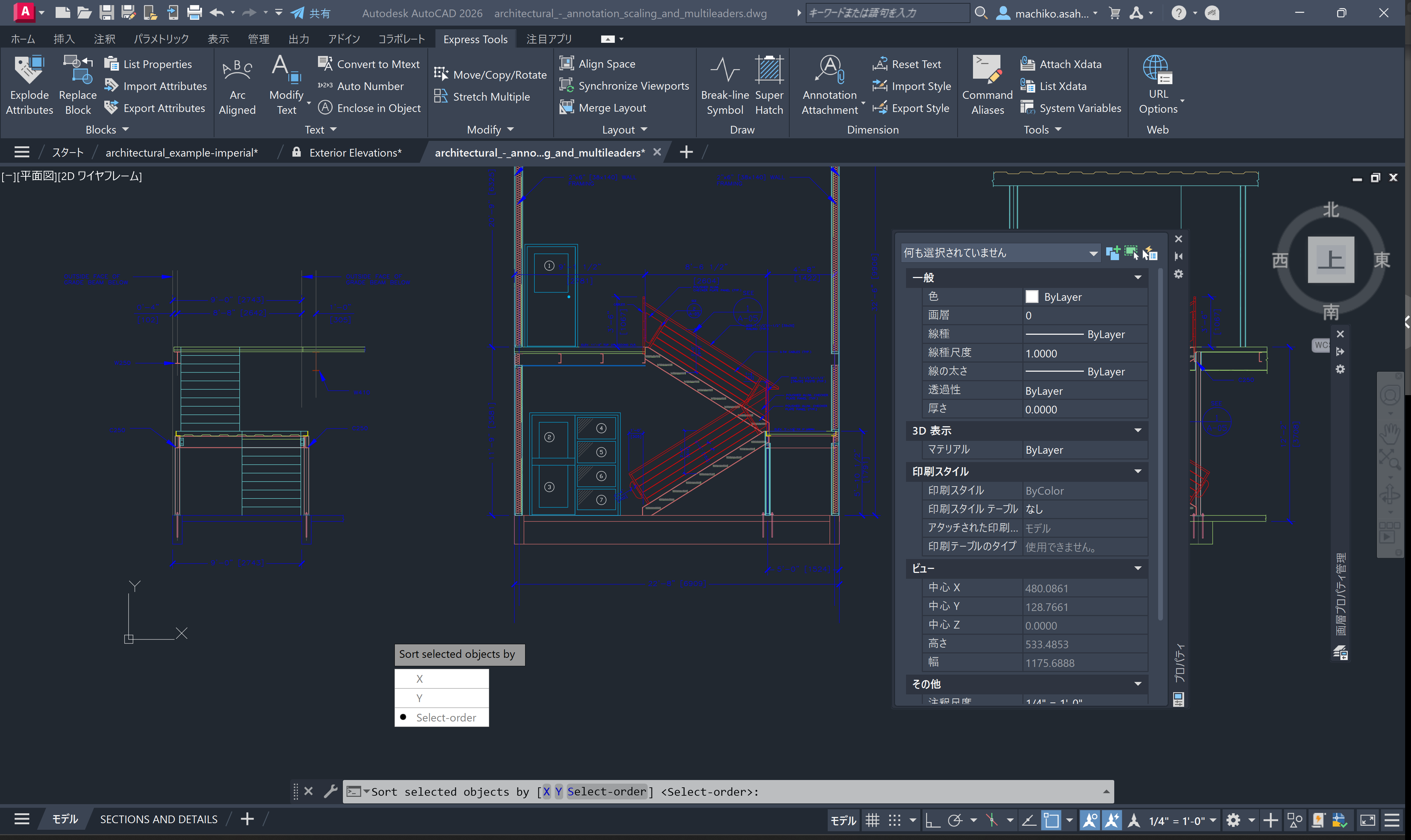This screenshot has height=840, width=1411.
Task: Click the search magnifier icon in title bar
Action: point(981,12)
